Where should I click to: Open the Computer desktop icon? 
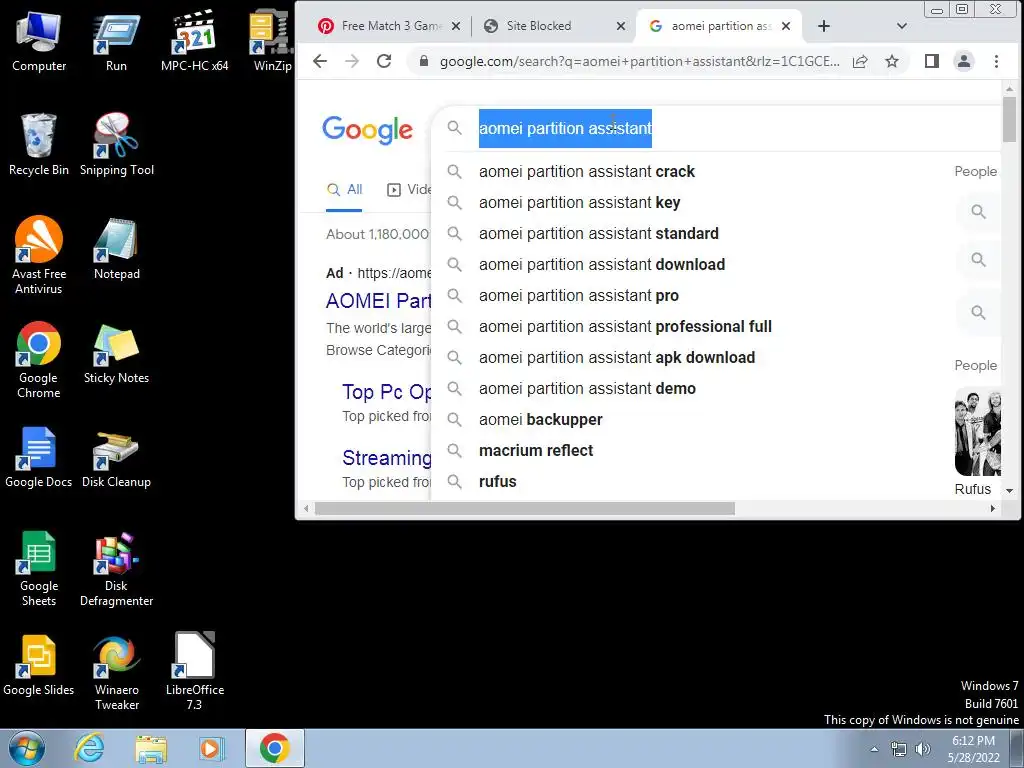[x=39, y=42]
